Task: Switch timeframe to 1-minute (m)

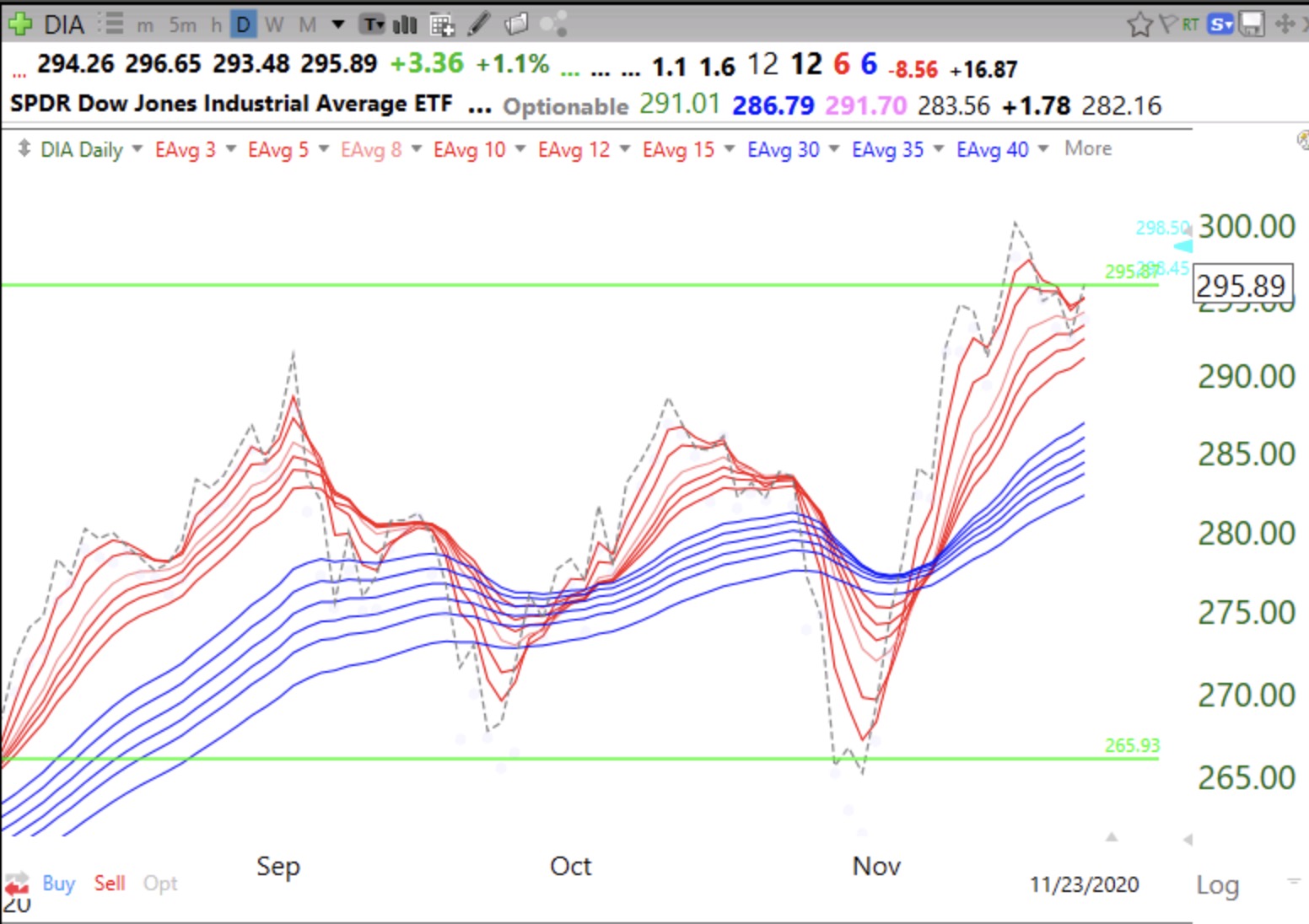Action: pyautogui.click(x=145, y=25)
